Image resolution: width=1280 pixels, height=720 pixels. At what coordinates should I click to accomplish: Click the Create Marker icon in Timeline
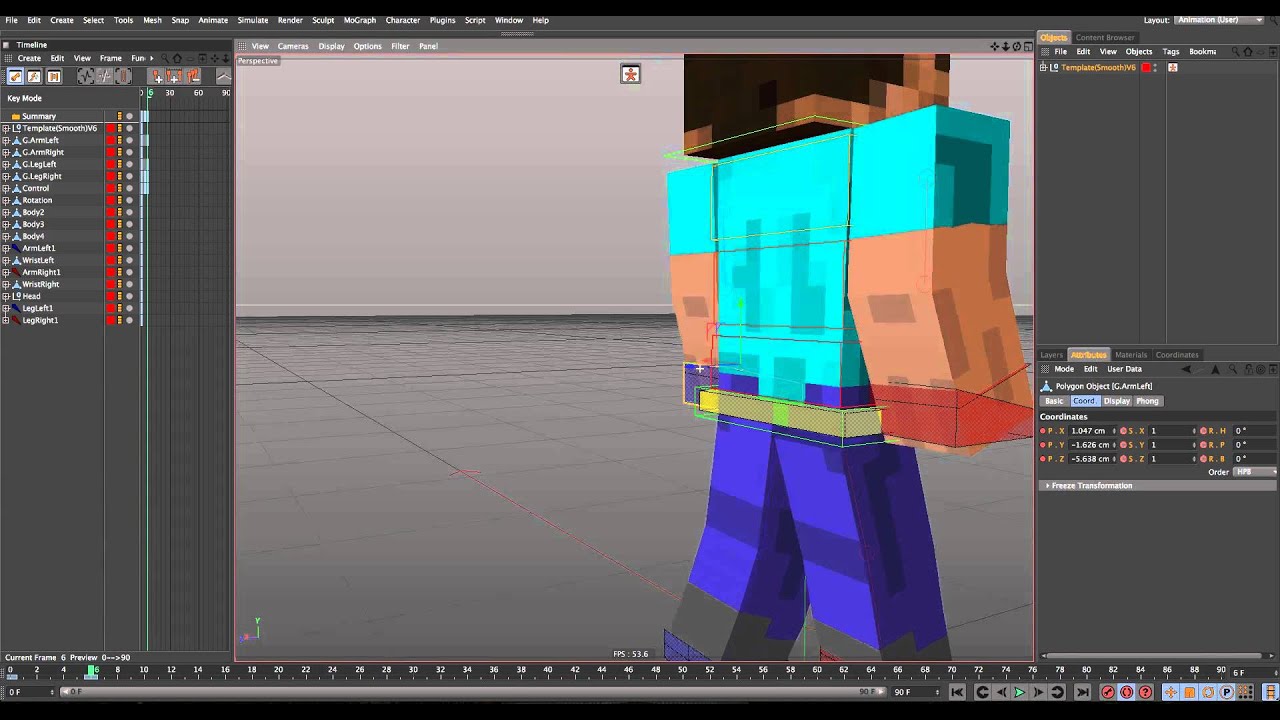coord(156,76)
